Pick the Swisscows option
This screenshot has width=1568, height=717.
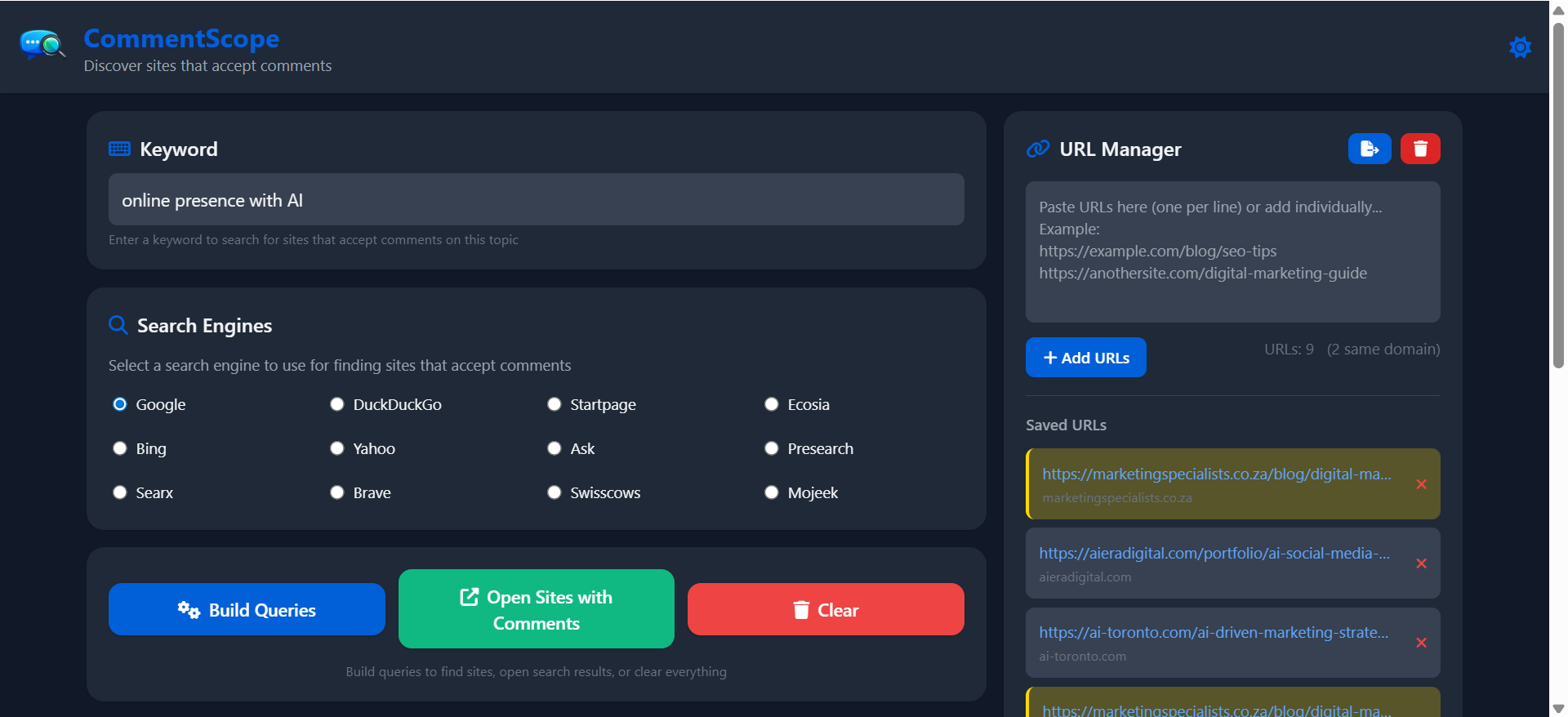pyautogui.click(x=555, y=492)
